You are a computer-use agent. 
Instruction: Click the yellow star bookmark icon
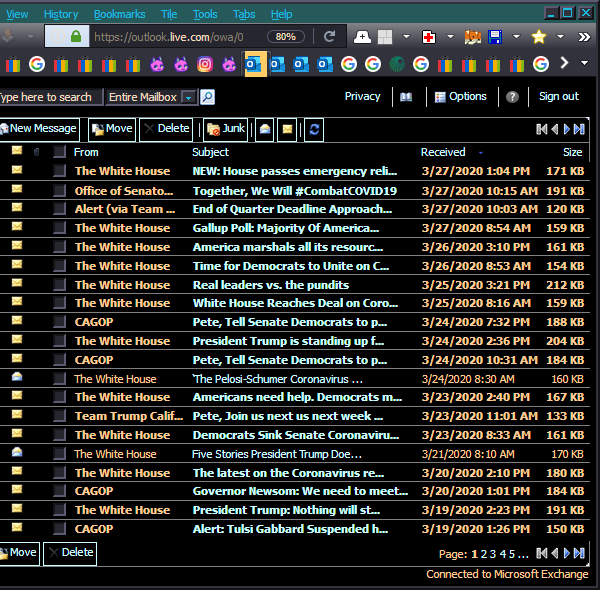coord(539,37)
